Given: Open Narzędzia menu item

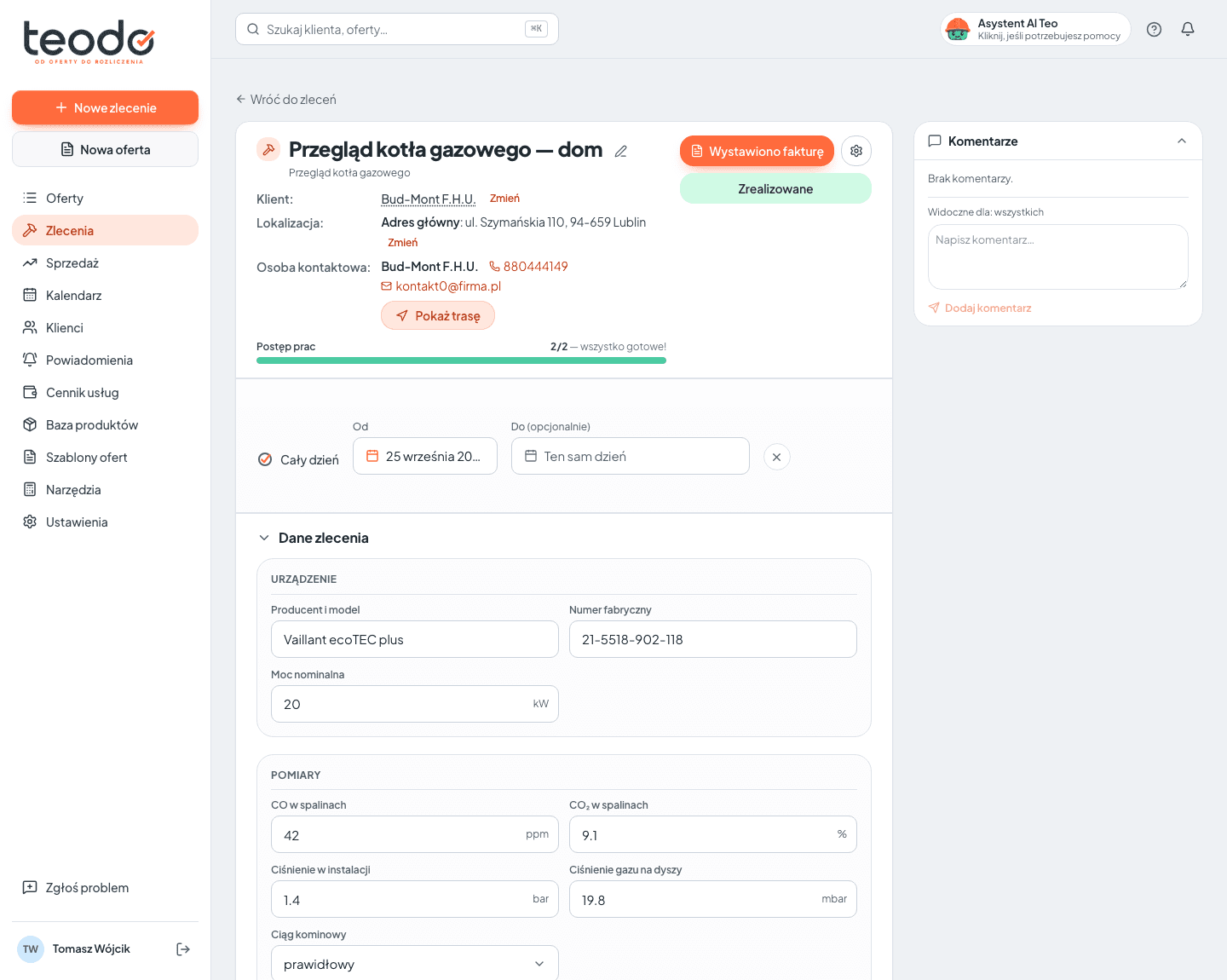Looking at the screenshot, I should 105,489.
